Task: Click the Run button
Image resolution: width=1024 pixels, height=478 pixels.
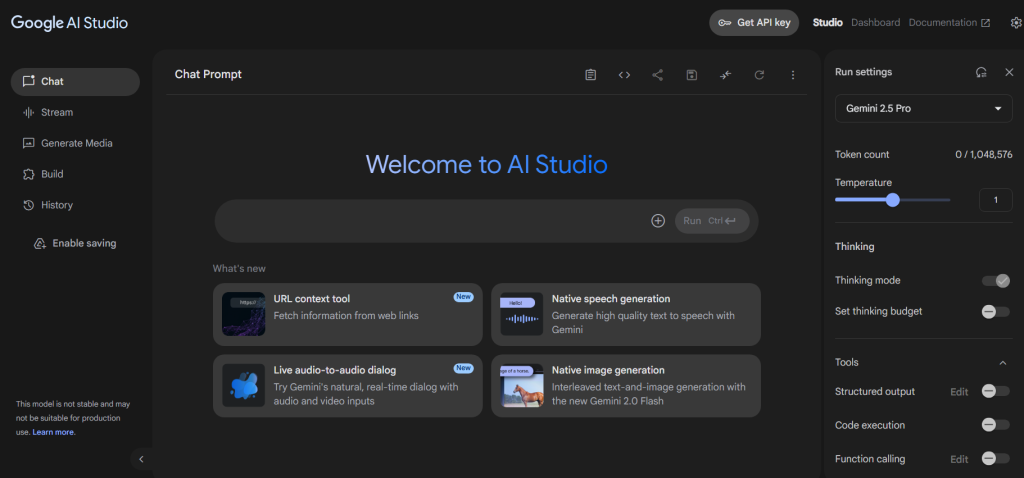Action: (712, 221)
